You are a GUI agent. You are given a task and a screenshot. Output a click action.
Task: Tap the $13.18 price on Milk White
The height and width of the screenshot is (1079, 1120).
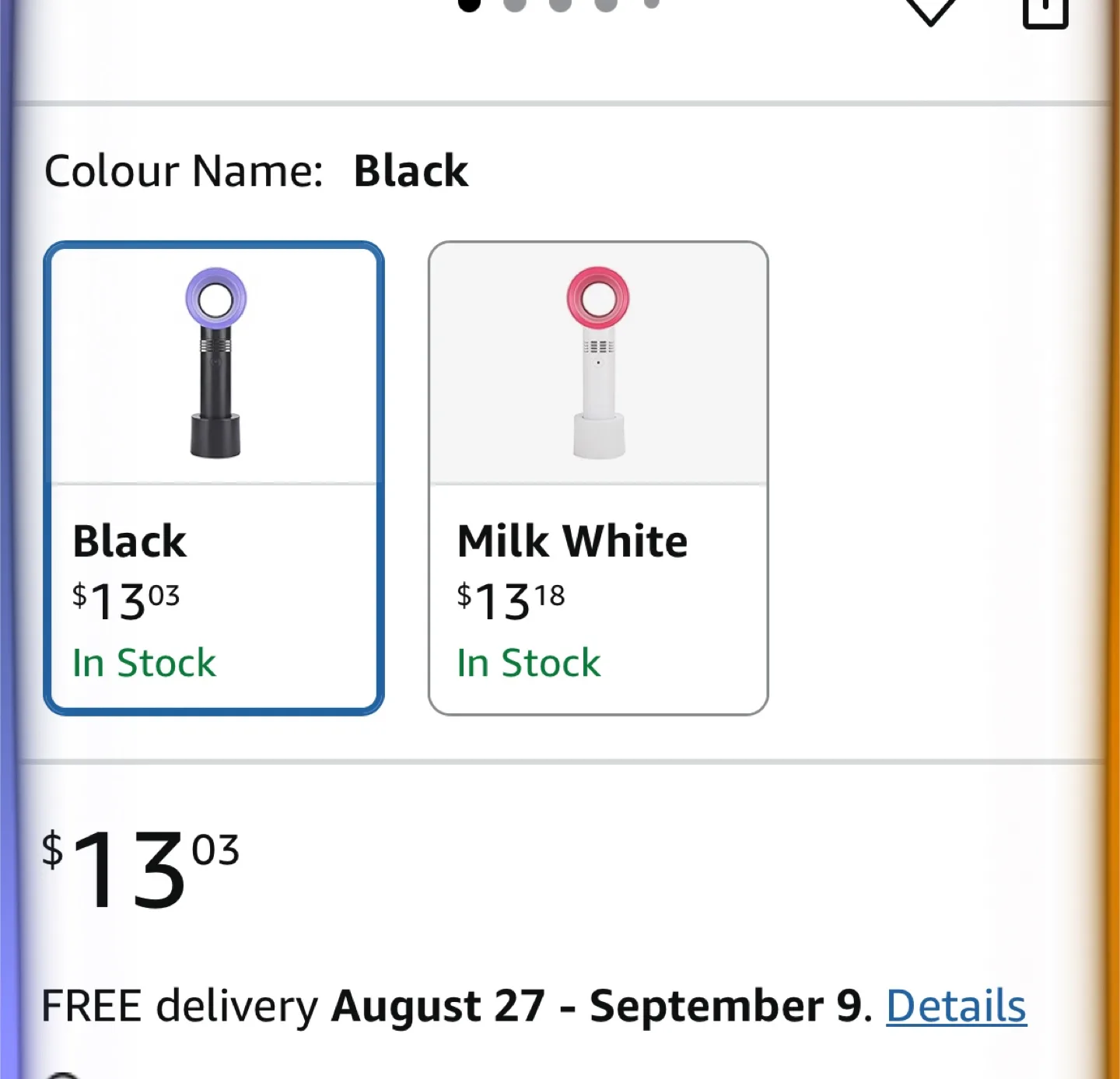(511, 601)
